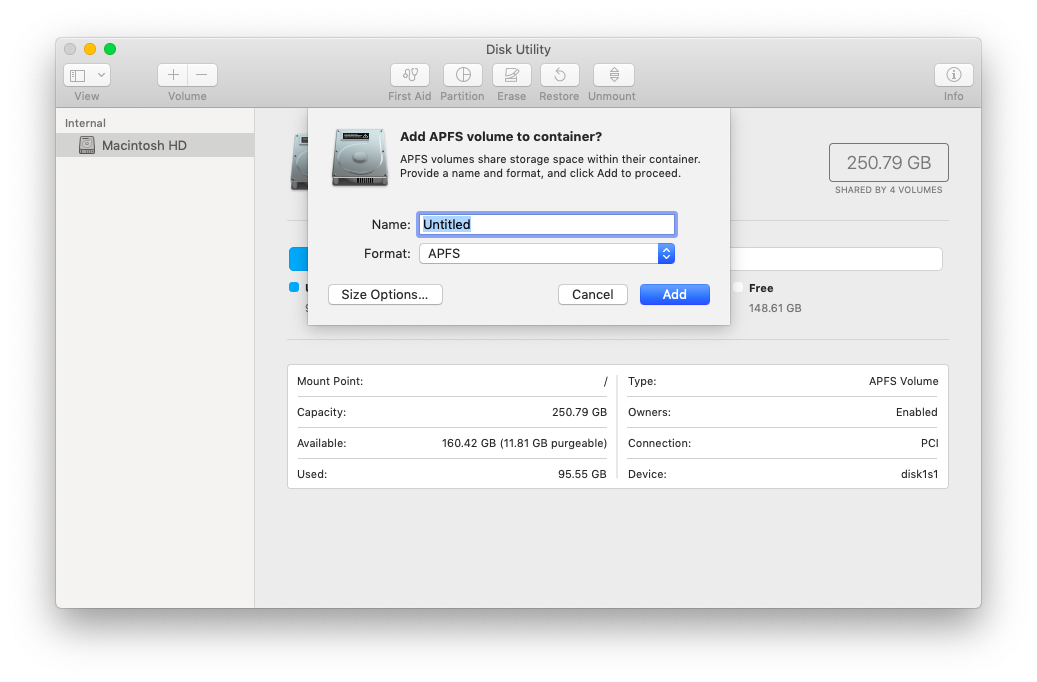
Task: Click the 250.79 GB capacity indicator
Action: click(888, 162)
